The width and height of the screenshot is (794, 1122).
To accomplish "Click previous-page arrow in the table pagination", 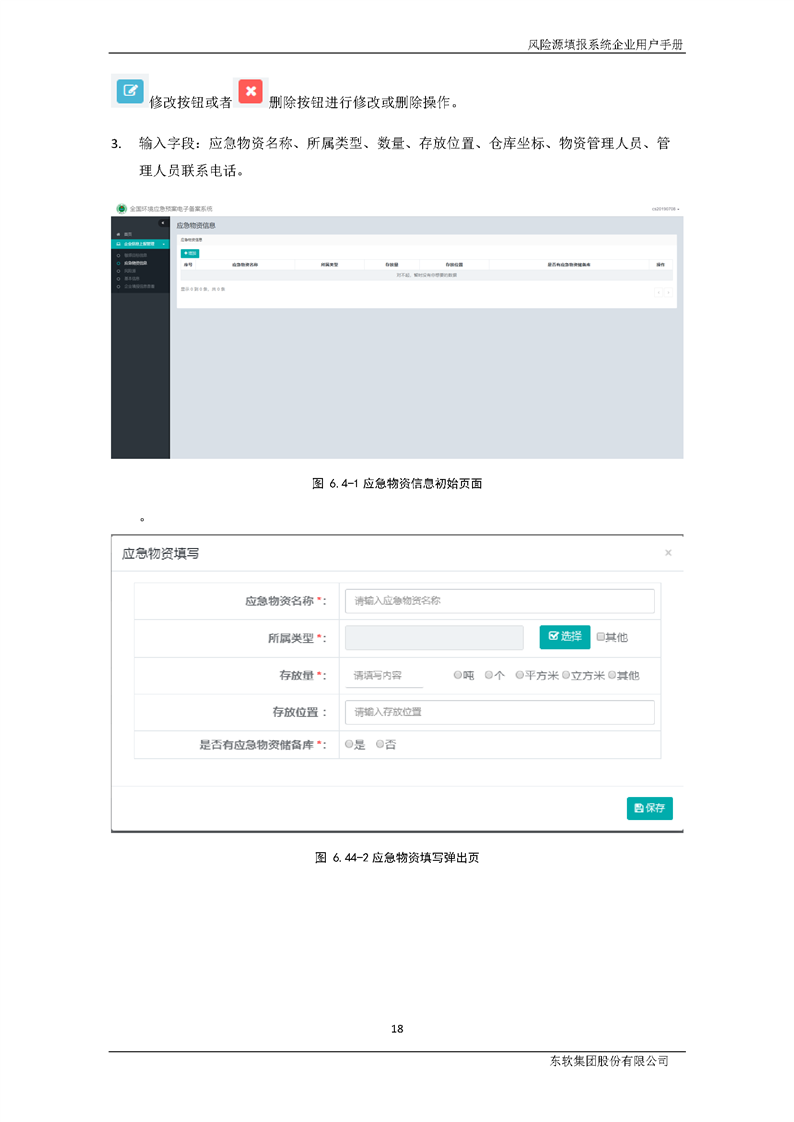I will coord(659,292).
